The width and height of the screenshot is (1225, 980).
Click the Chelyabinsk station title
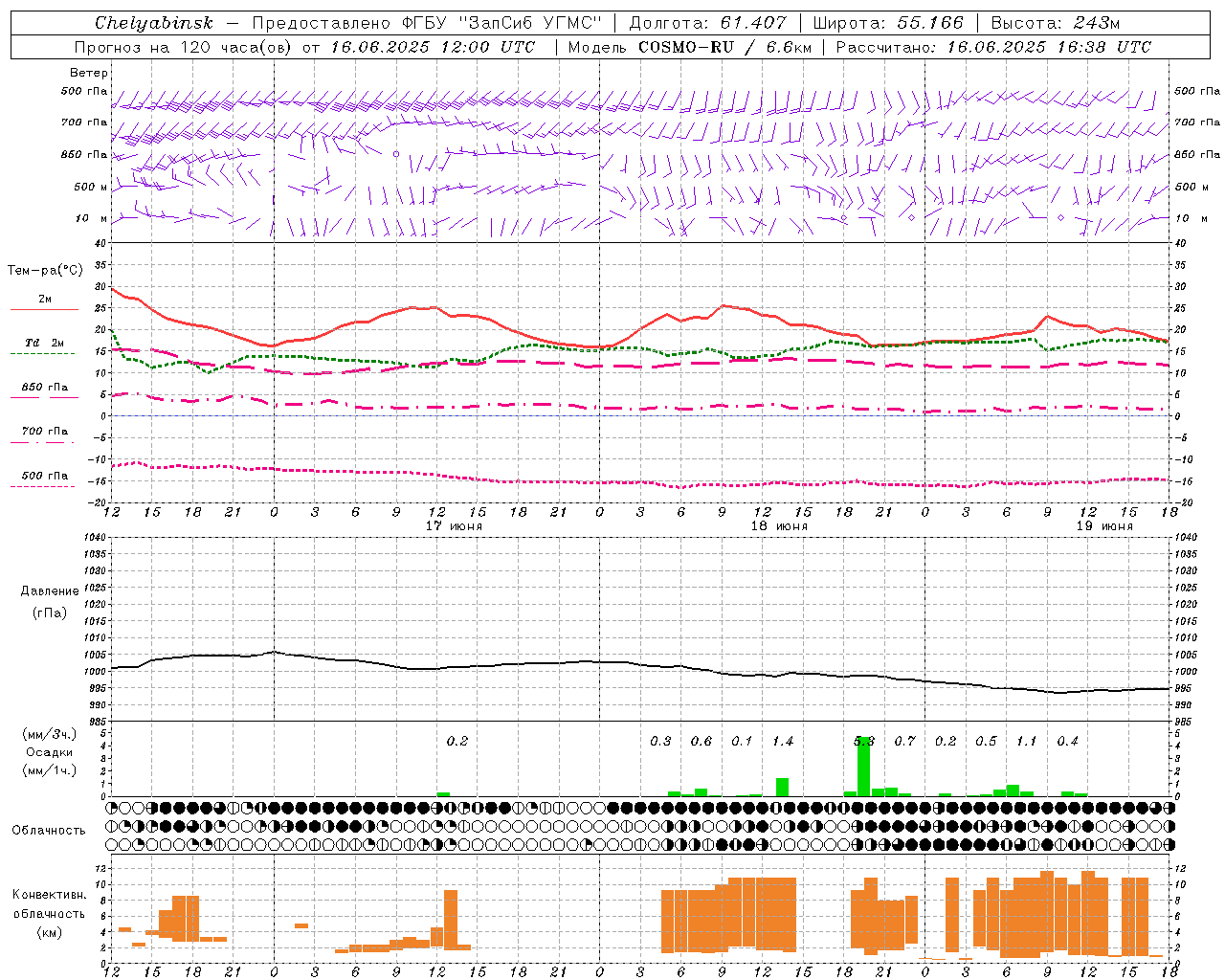tap(154, 23)
